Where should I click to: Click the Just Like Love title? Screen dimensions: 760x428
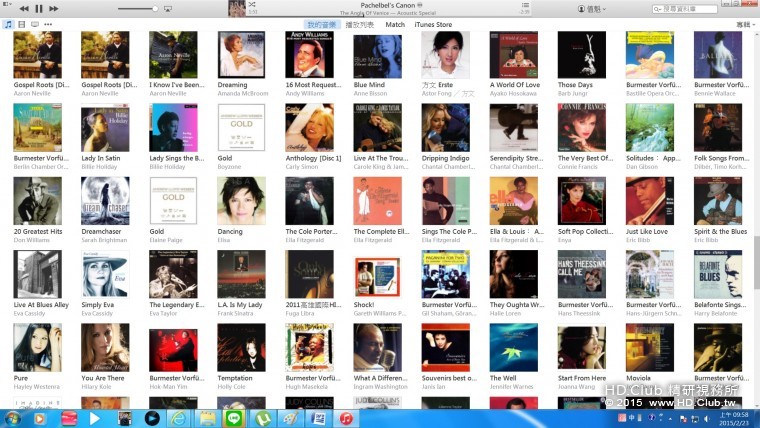(x=647, y=232)
